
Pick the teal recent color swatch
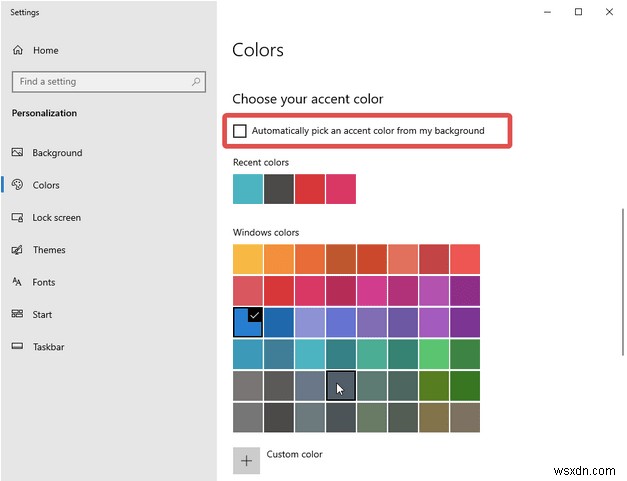[x=248, y=189]
